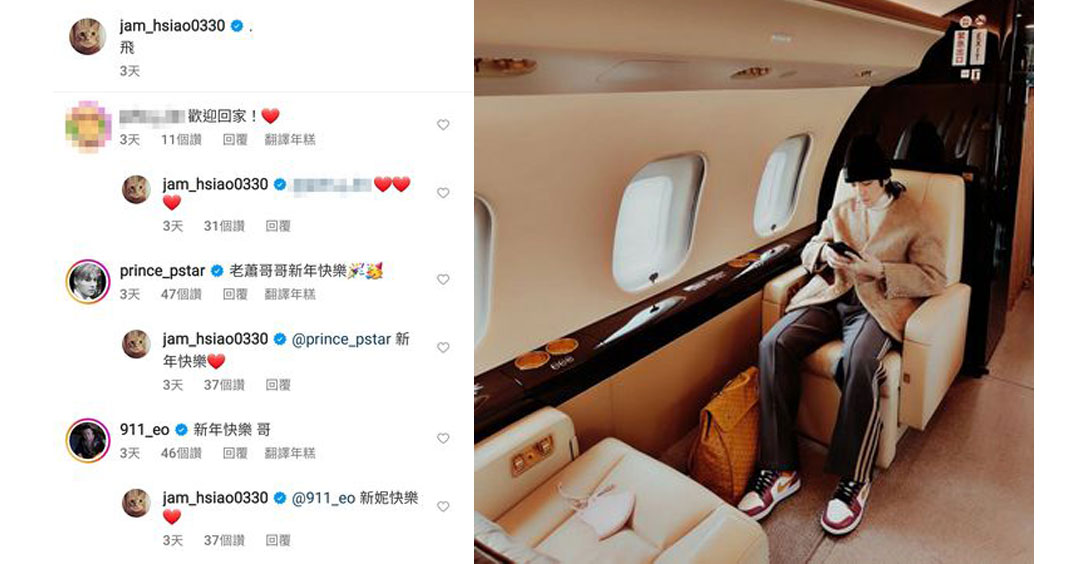Open prince_pstar's profile picture
This screenshot has width=1080, height=564.
pos(87,281)
